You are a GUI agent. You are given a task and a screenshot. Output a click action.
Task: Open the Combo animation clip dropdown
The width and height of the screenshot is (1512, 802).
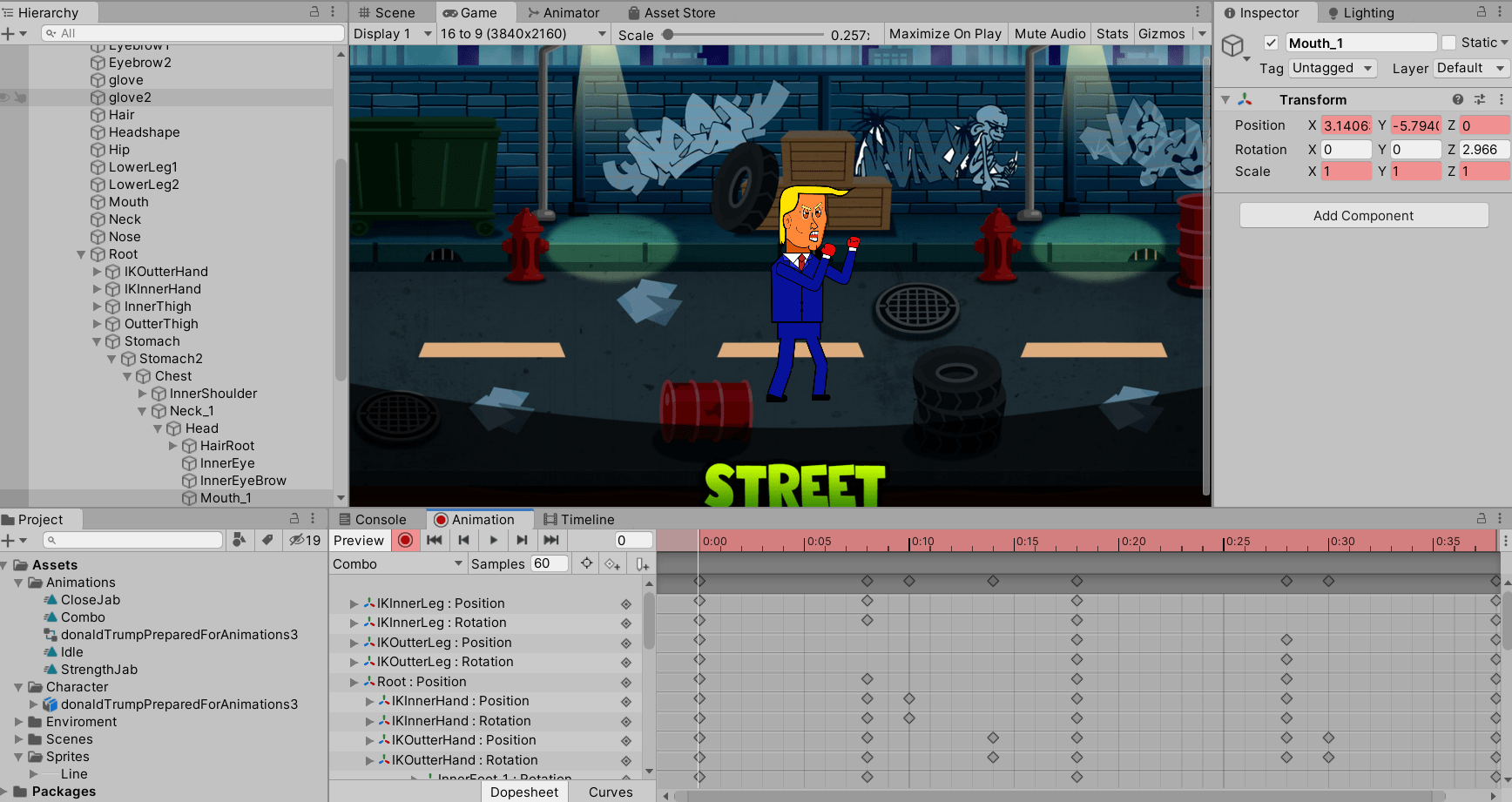397,564
